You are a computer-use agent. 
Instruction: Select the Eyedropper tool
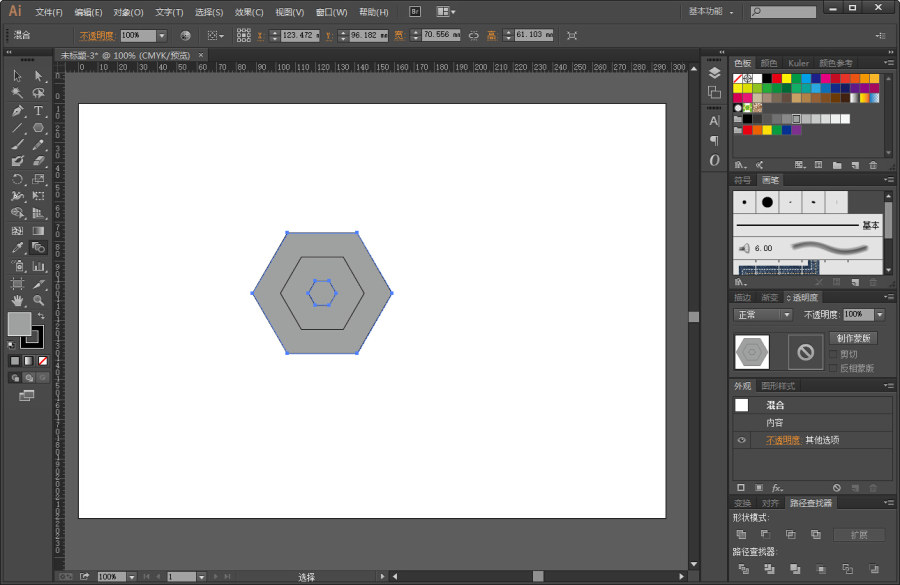point(17,247)
